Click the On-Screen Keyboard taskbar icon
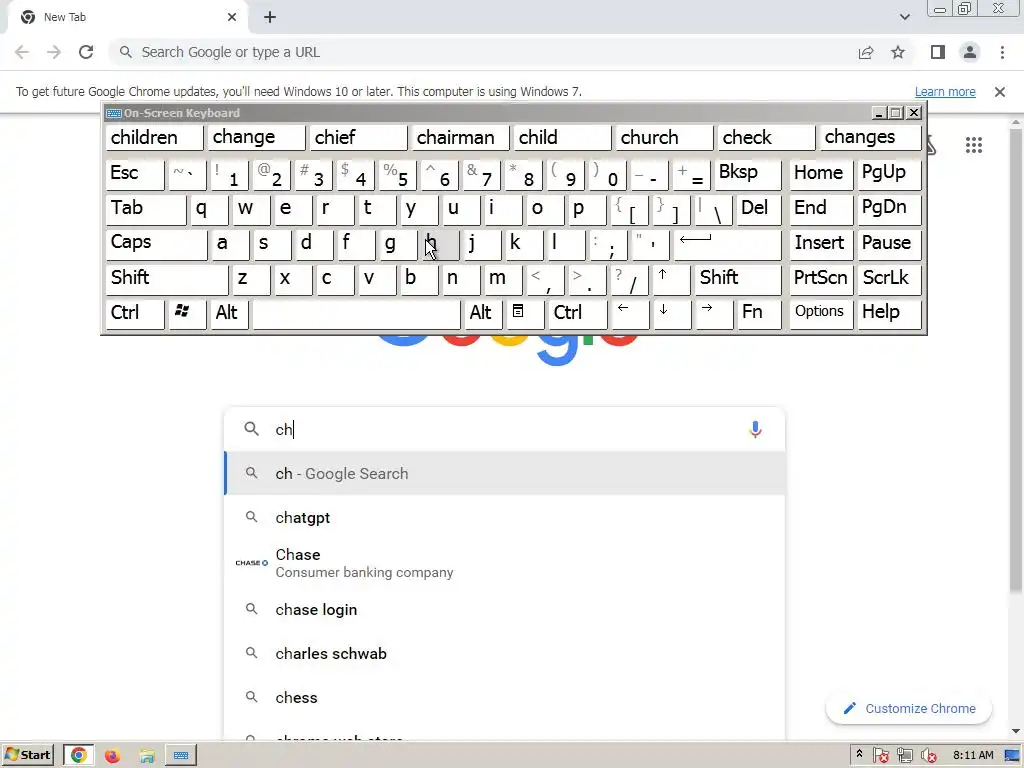This screenshot has width=1024, height=768. click(181, 756)
